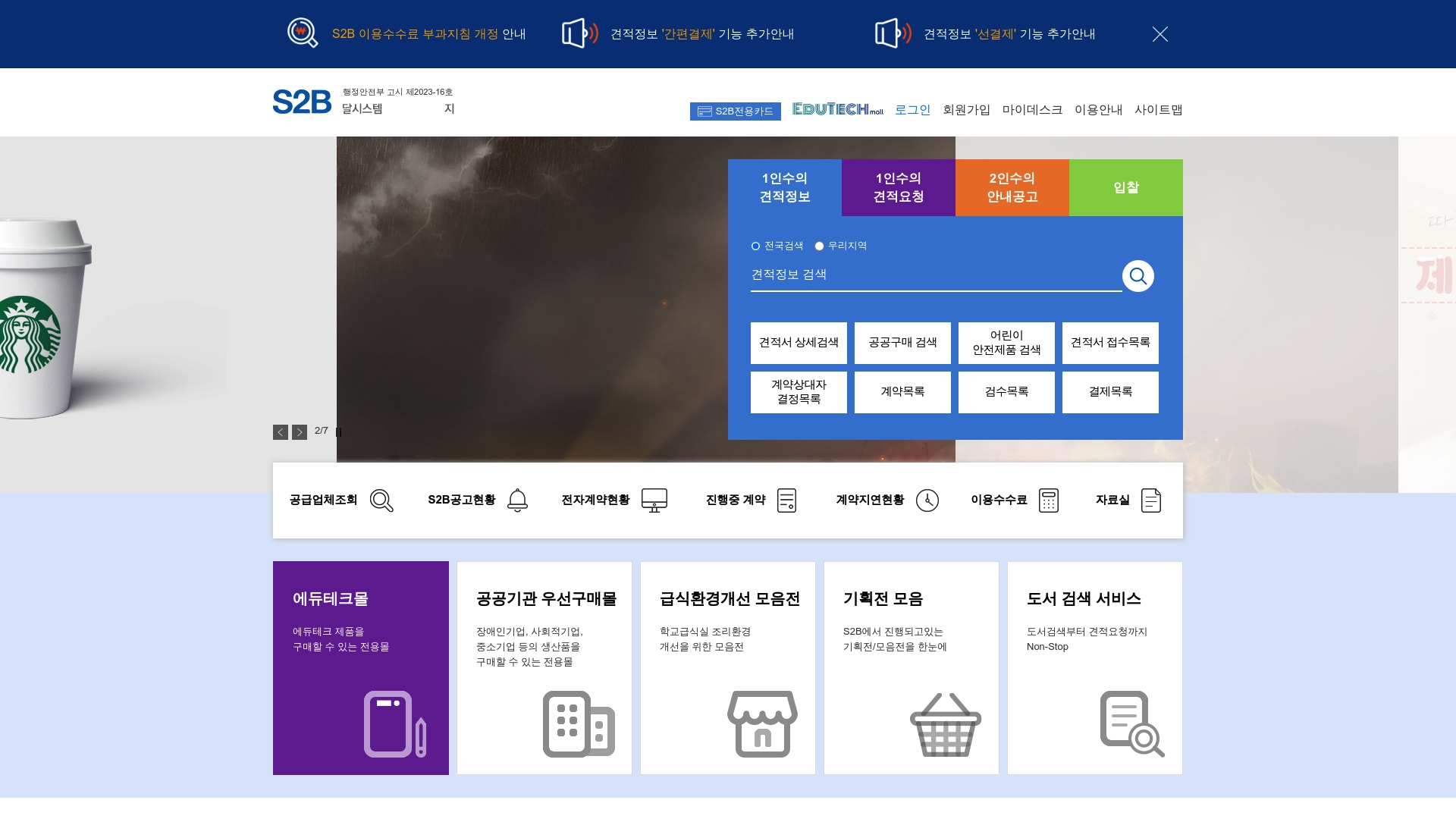Click the 계약지연현황 clock icon
The height and width of the screenshot is (819, 1456).
(x=927, y=500)
